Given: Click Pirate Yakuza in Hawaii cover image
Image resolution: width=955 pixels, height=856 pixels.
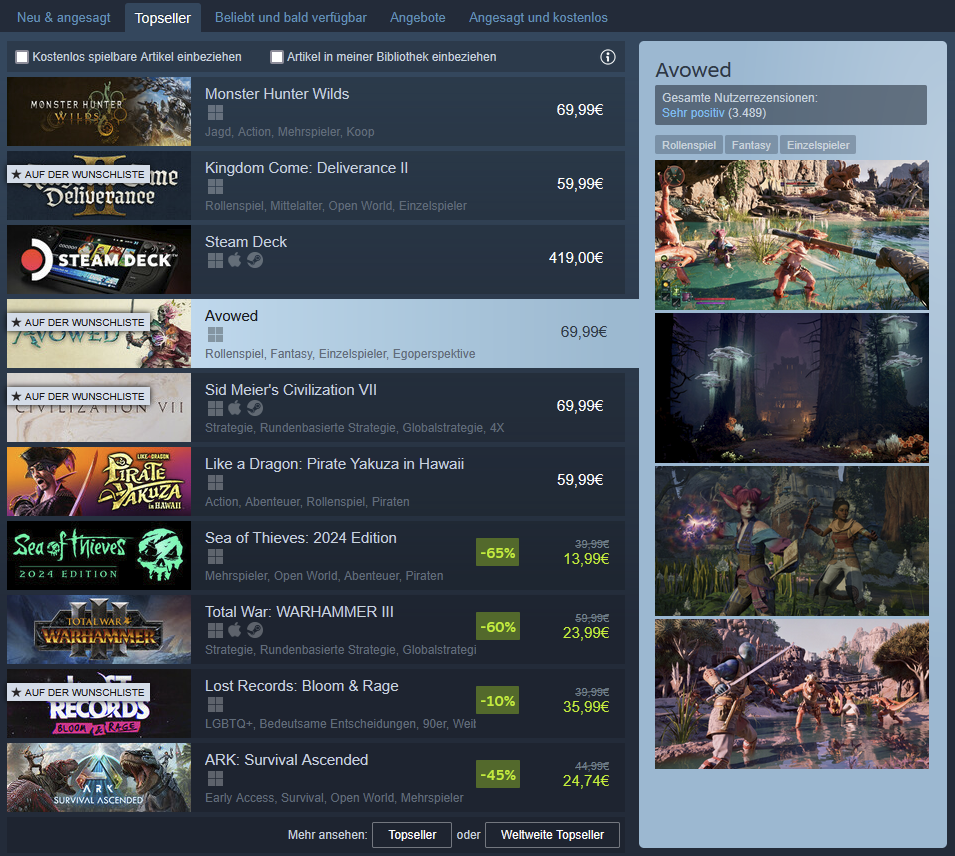Looking at the screenshot, I should (x=99, y=481).
